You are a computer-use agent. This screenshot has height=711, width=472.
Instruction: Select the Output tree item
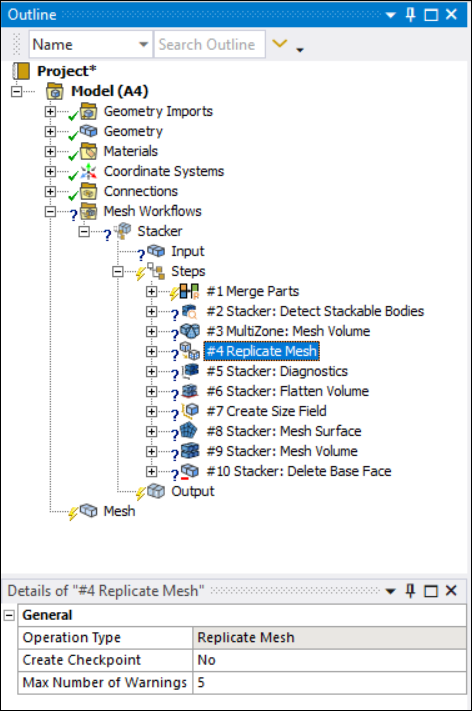tap(192, 491)
